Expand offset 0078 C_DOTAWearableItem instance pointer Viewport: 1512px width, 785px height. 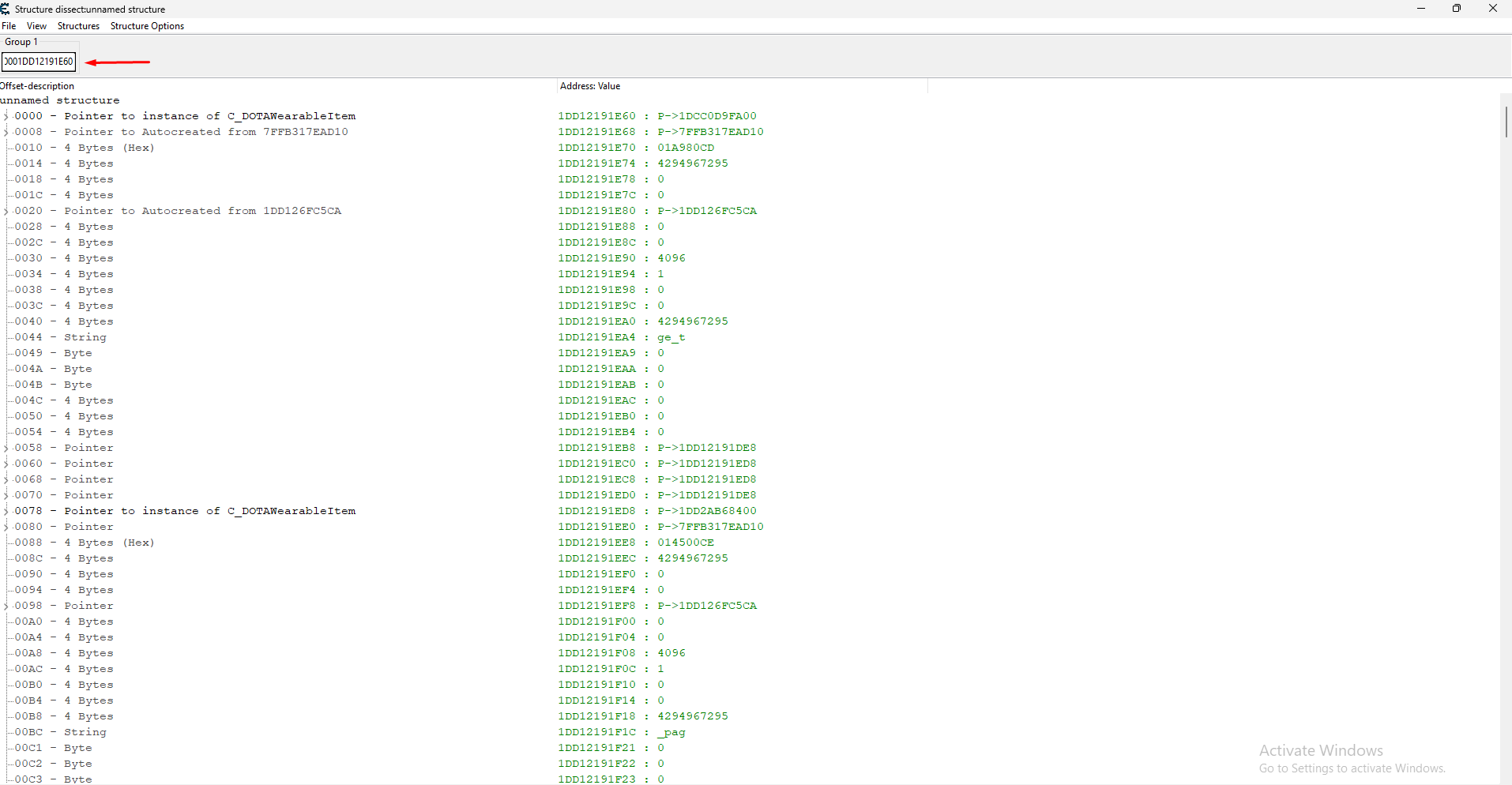[6, 511]
